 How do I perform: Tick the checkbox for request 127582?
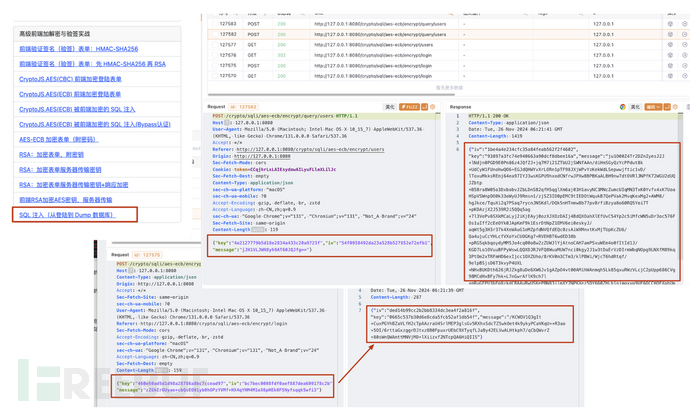pyautogui.click(x=215, y=34)
